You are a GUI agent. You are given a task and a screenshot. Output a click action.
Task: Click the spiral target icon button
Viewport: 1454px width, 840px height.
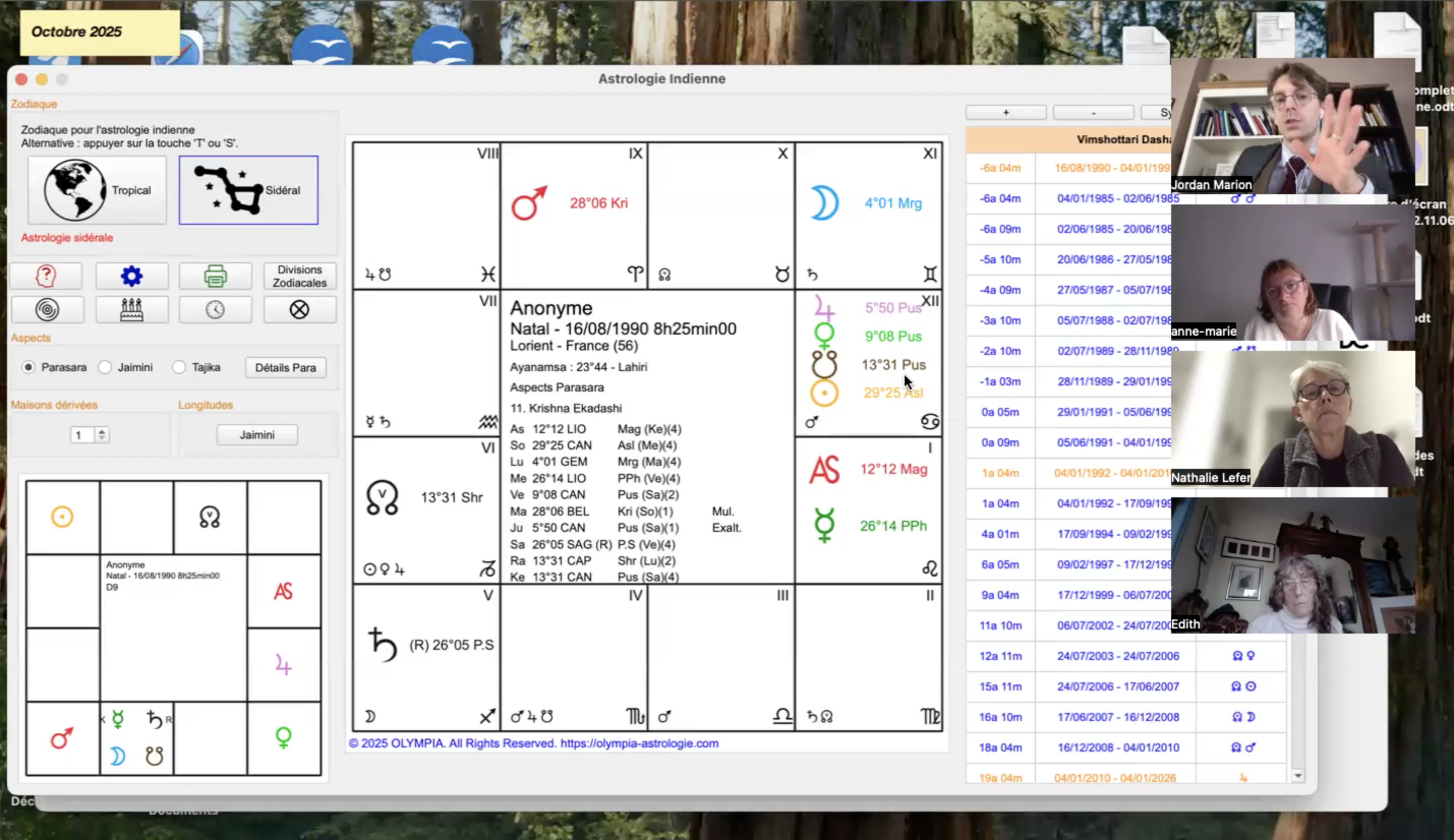[x=47, y=310]
